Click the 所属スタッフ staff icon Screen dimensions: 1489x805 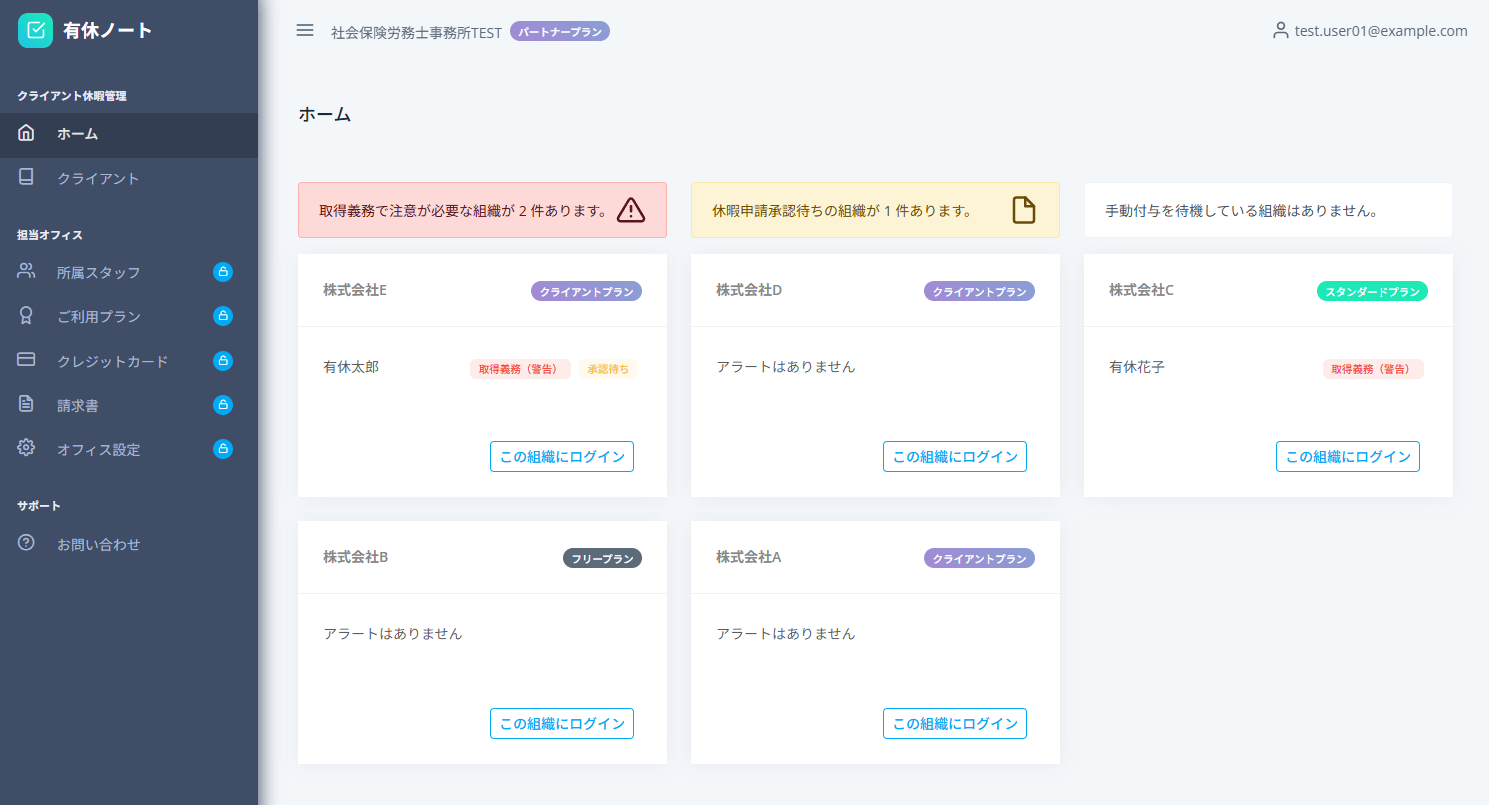26,271
